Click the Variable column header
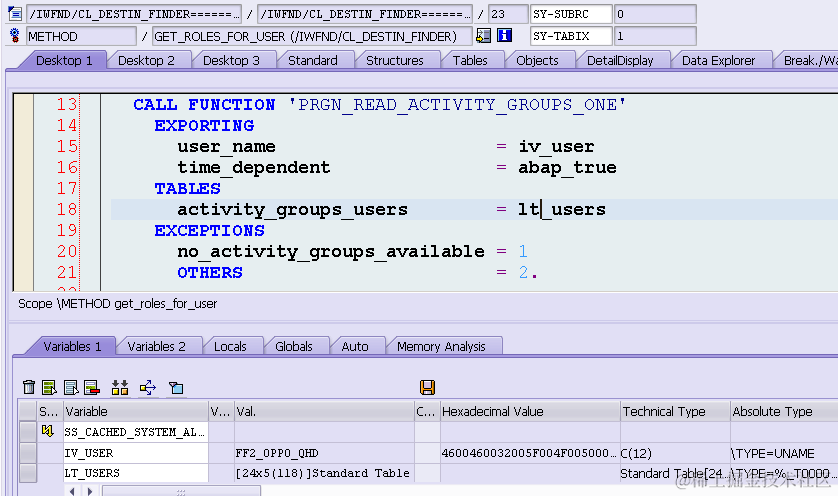Viewport: 838px width, 496px height. pos(136,412)
